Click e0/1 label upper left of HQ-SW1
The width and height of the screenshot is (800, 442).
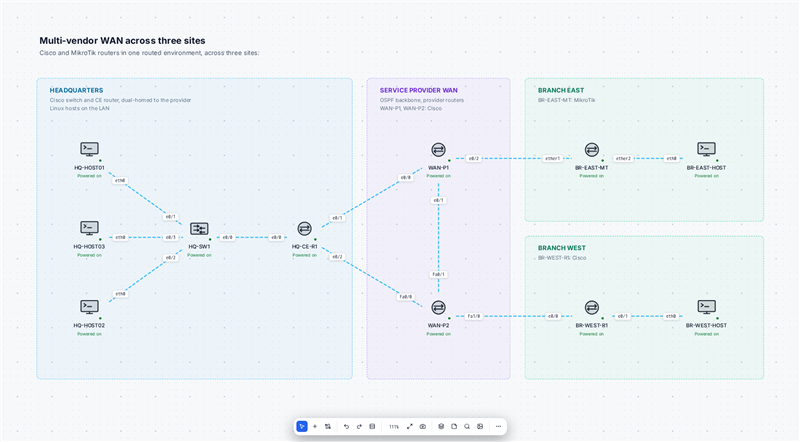coord(170,217)
